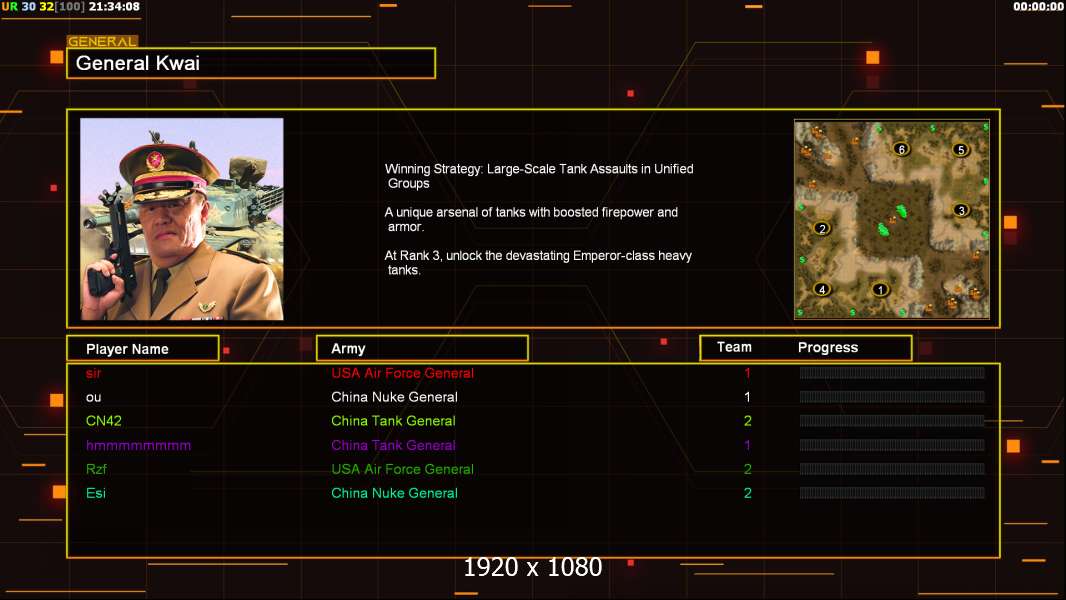Click team number for player Rzf
The width and height of the screenshot is (1066, 600).
[x=747, y=469]
